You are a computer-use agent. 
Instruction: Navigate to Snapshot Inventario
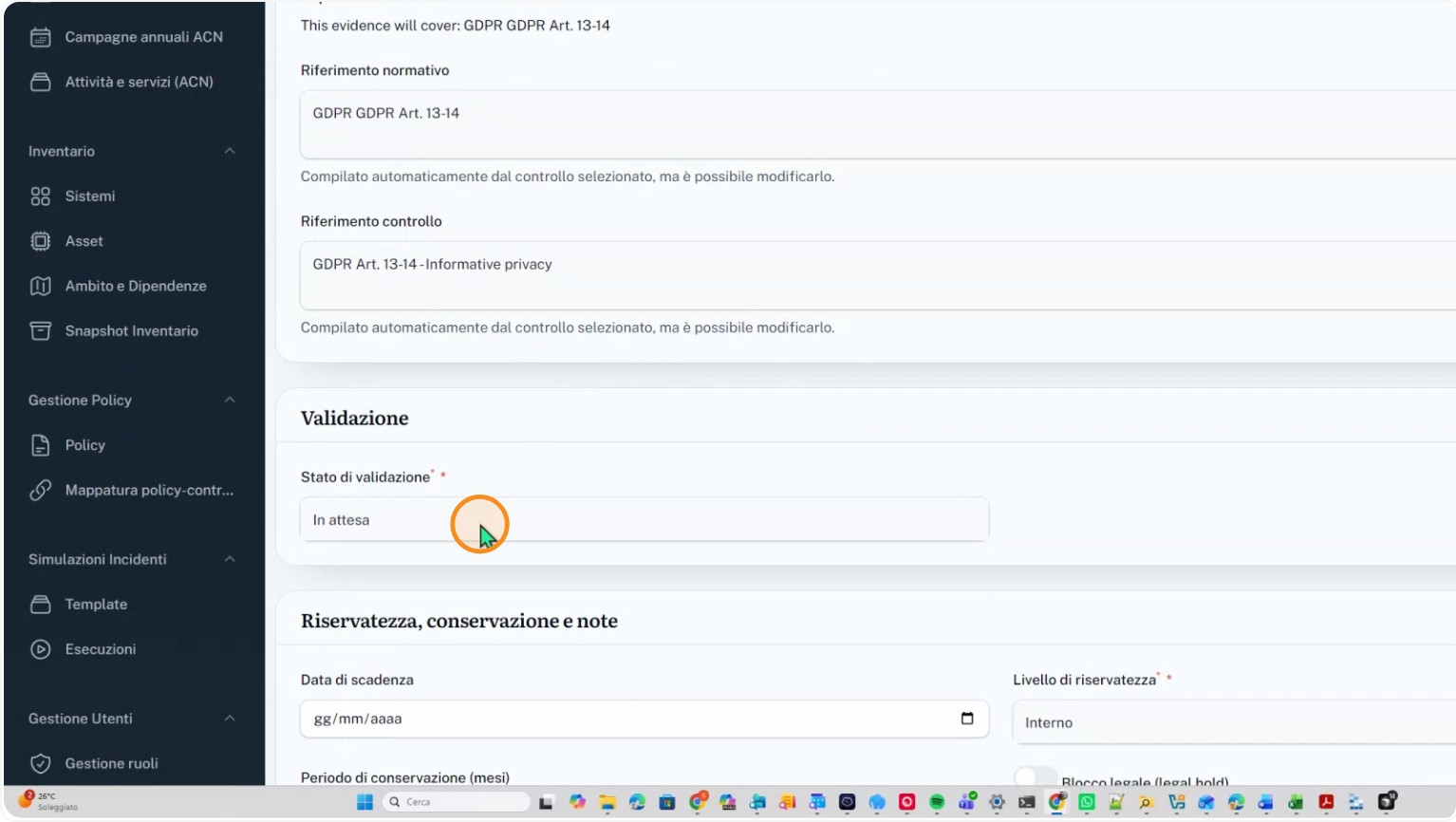[x=132, y=331]
